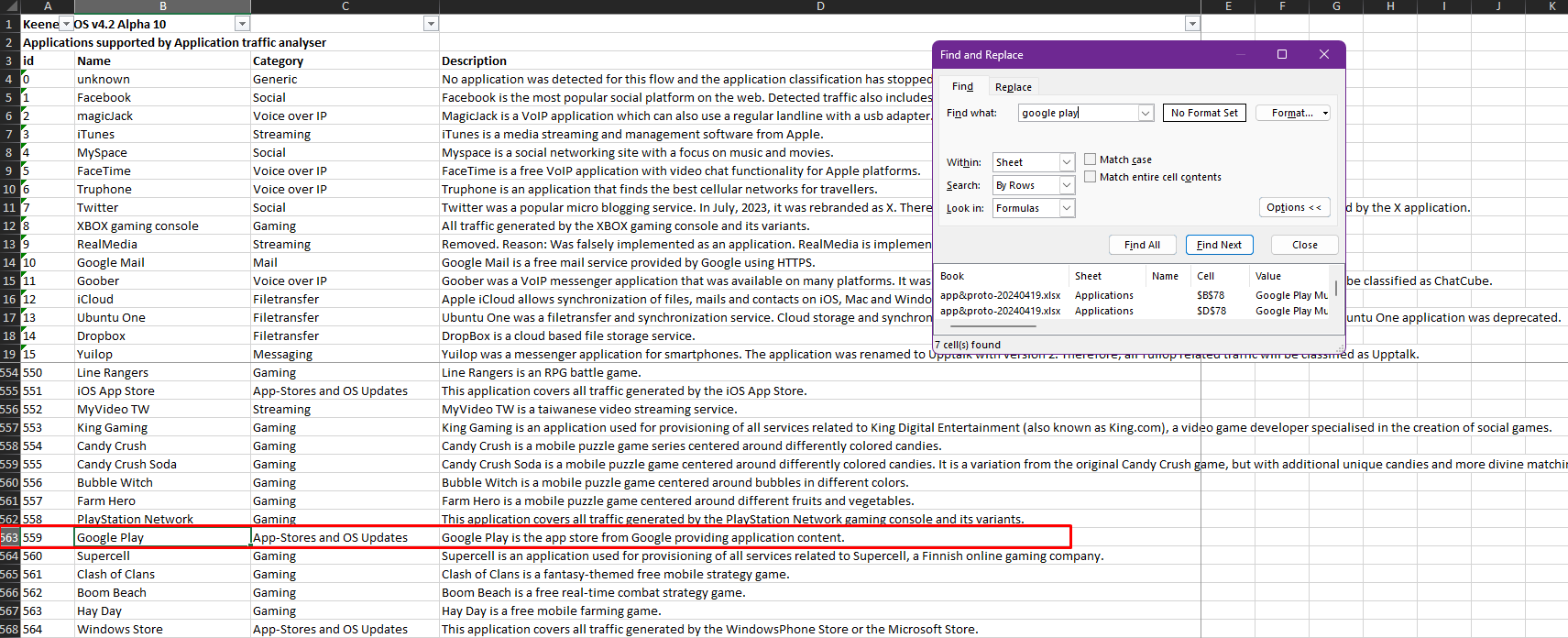
Task: Tick the Match case checkbox
Action: click(x=1091, y=159)
